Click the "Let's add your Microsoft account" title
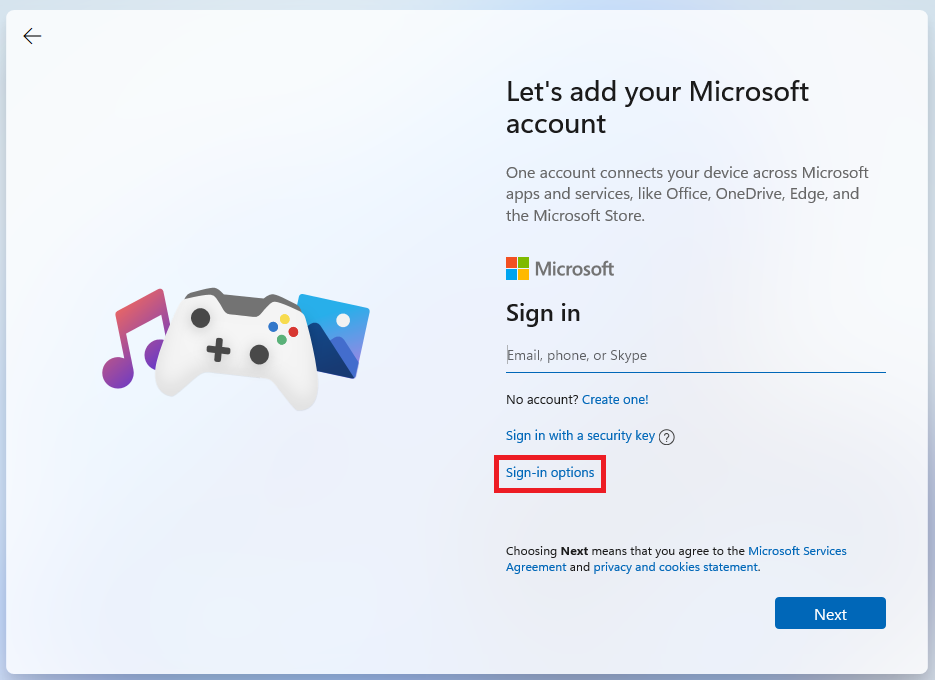 click(x=657, y=107)
